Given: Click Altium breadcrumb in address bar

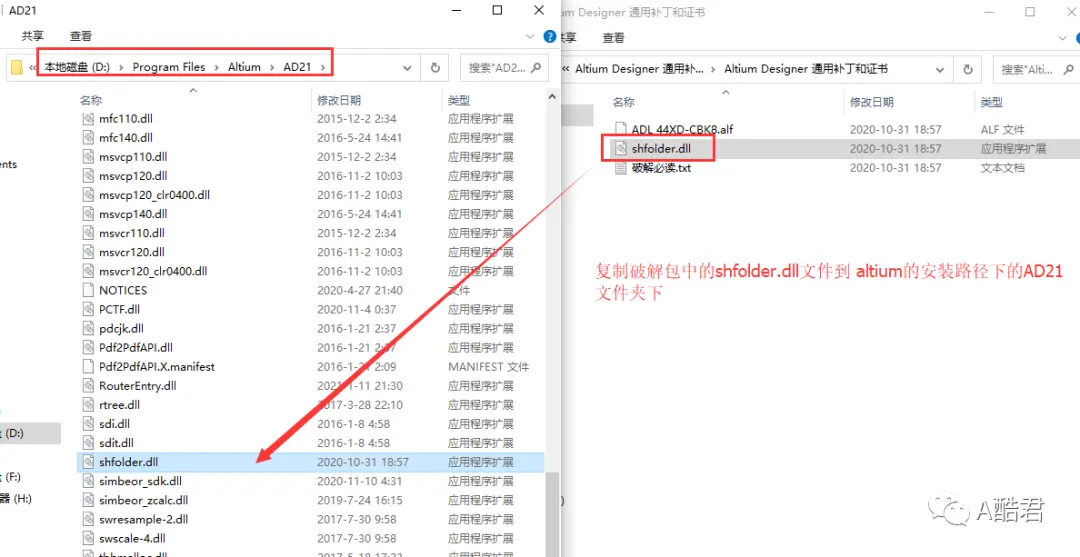Looking at the screenshot, I should [x=245, y=67].
